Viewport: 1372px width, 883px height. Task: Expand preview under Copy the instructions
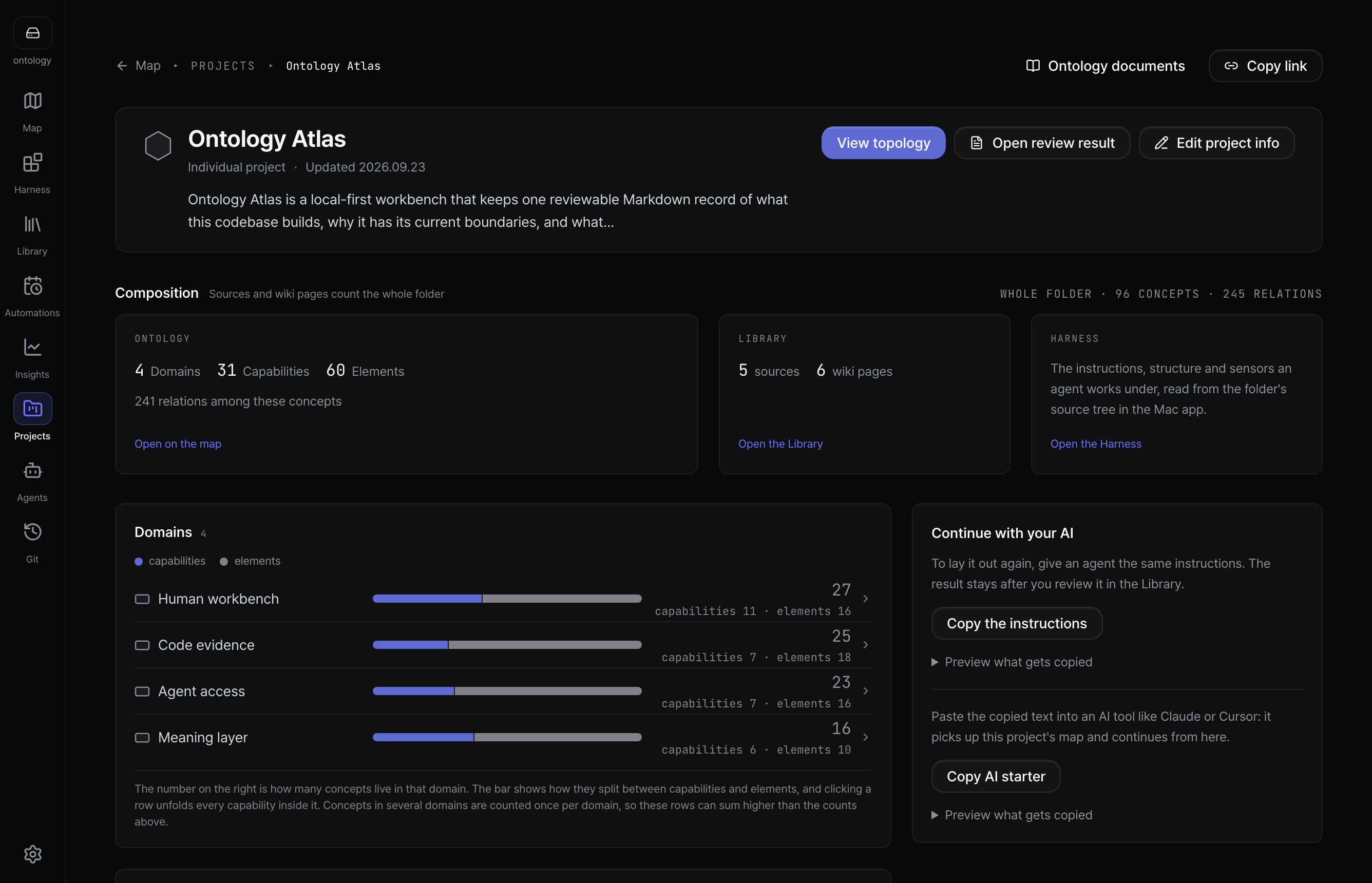click(x=1012, y=662)
